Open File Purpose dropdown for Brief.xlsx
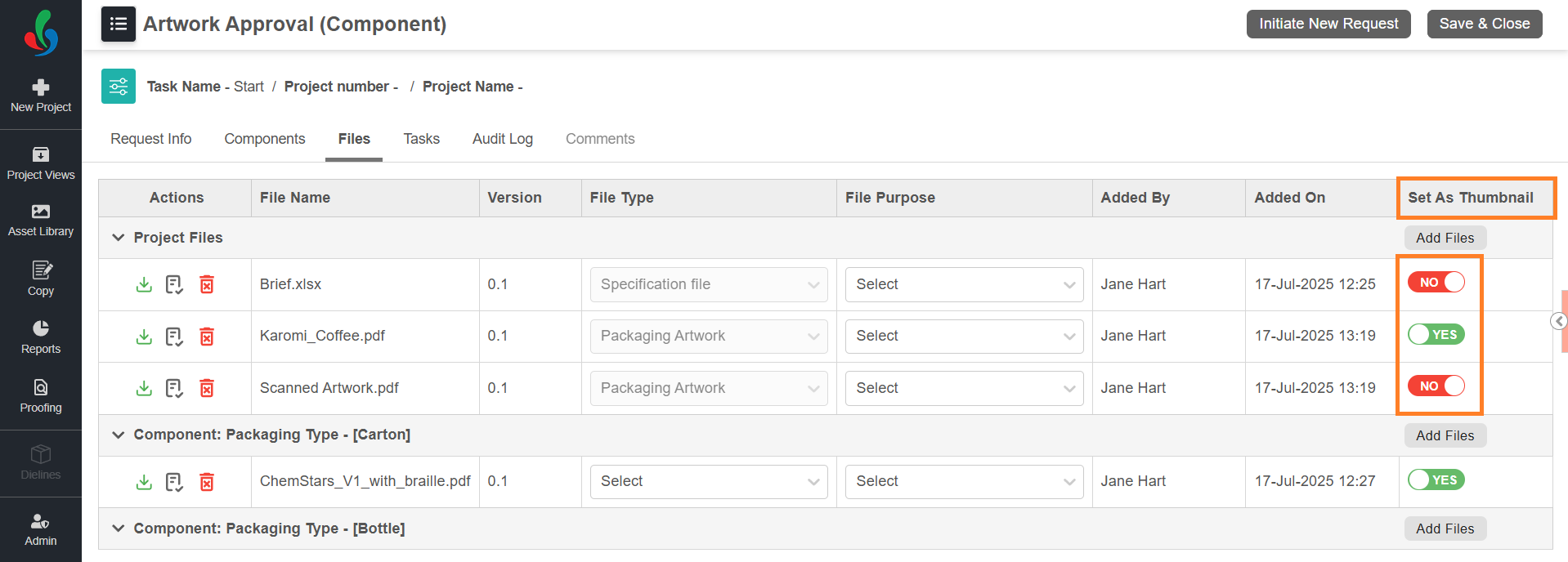Viewport: 1568px width, 562px height. (965, 284)
